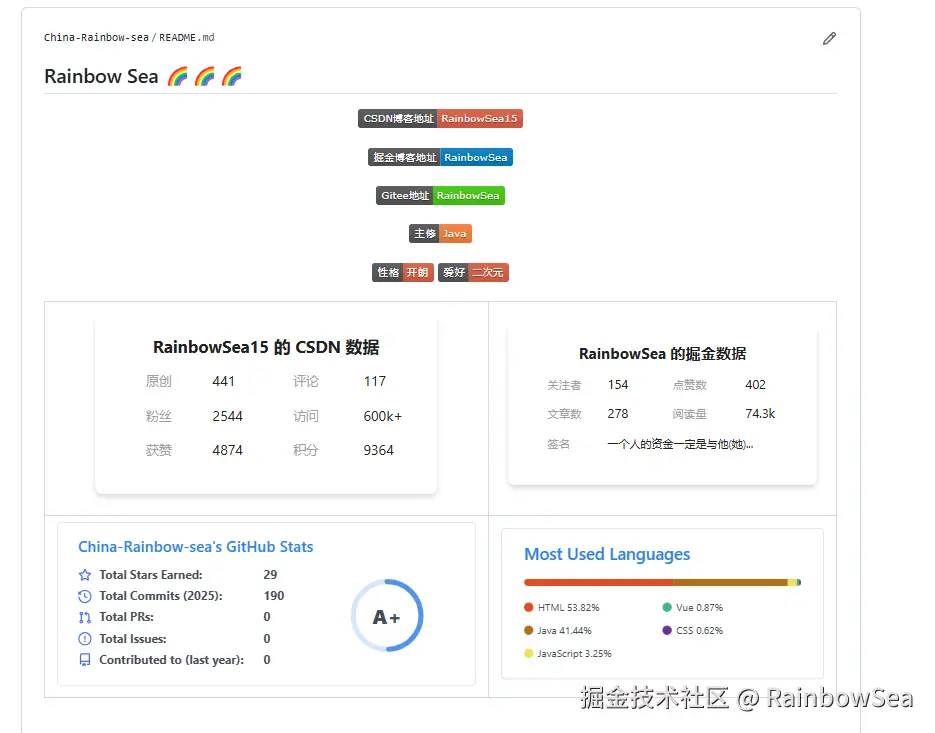Click the JavaScript 3.25% legend entry
The height and width of the screenshot is (733, 935).
568,654
